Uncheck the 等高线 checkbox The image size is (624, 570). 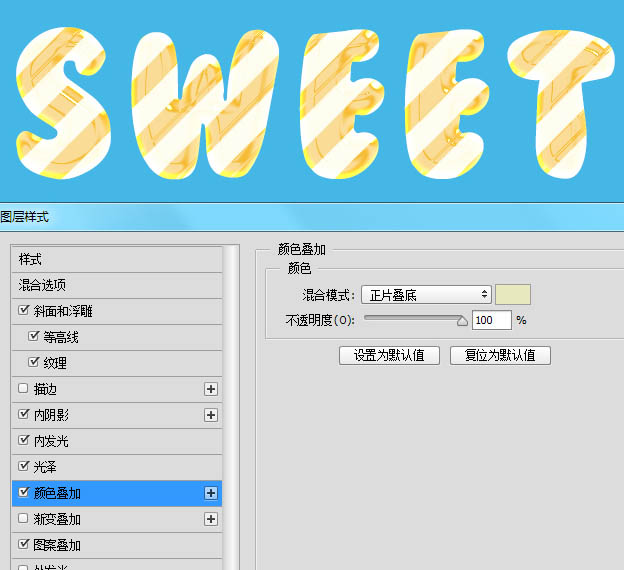(x=34, y=336)
